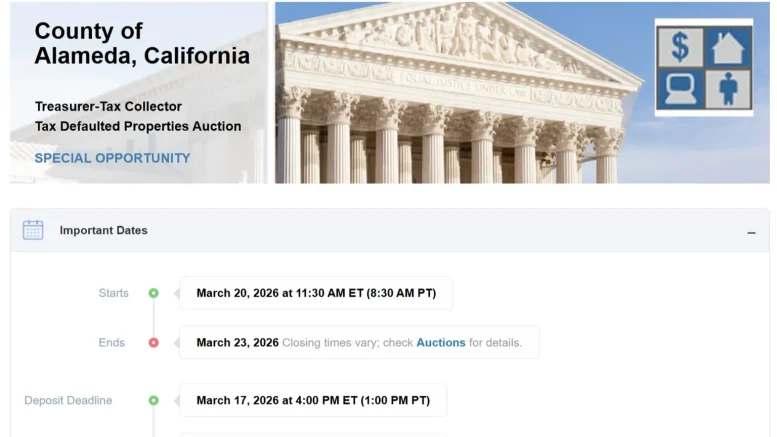Screen dimensions: 777x437
Task: Collapse the Important Dates panel with the minus
Action: tap(751, 232)
